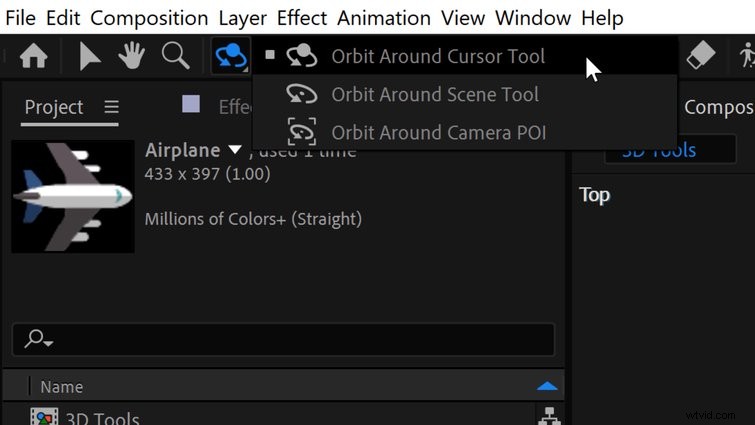Click the Home icon in toolbar
Screen dimensions: 755x425
click(33, 56)
